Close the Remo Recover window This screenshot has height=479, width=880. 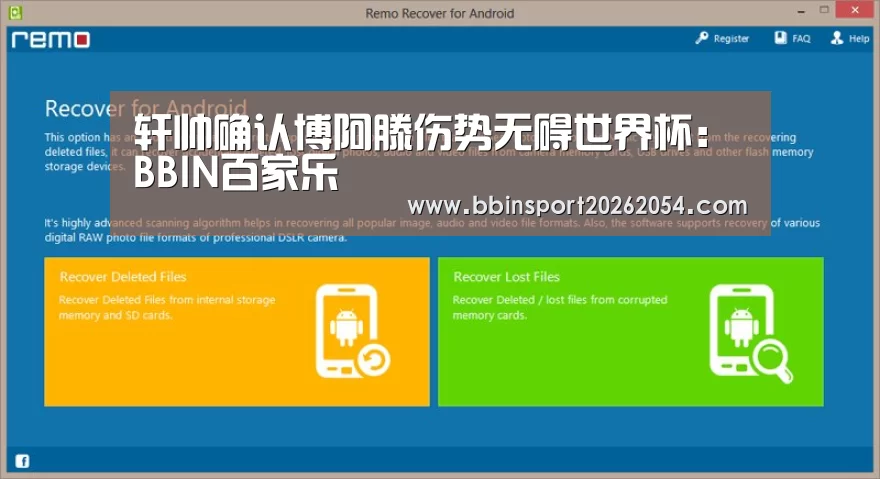click(x=855, y=10)
